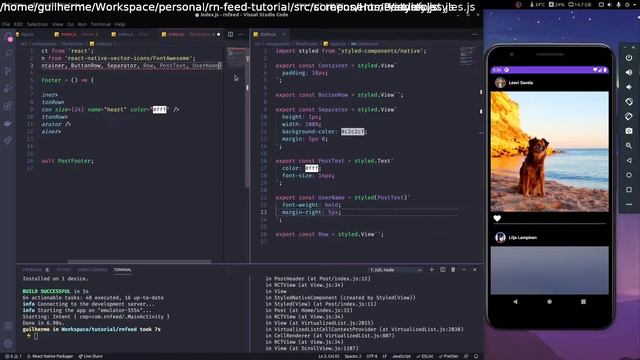Click ESLint status bar item
This screenshot has width=640, height=360.
tap(425, 356)
